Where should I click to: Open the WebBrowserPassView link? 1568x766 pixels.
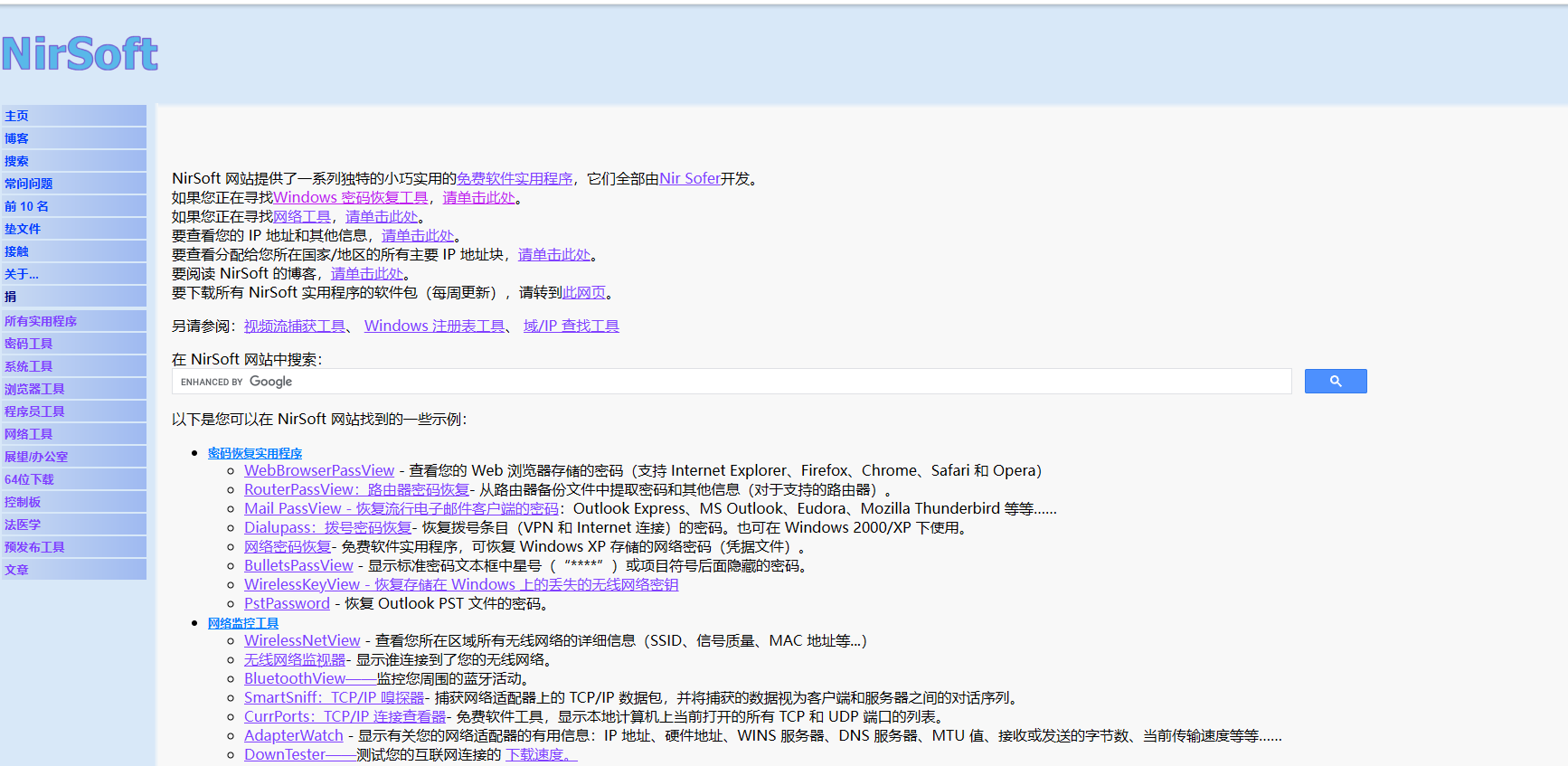(x=319, y=470)
